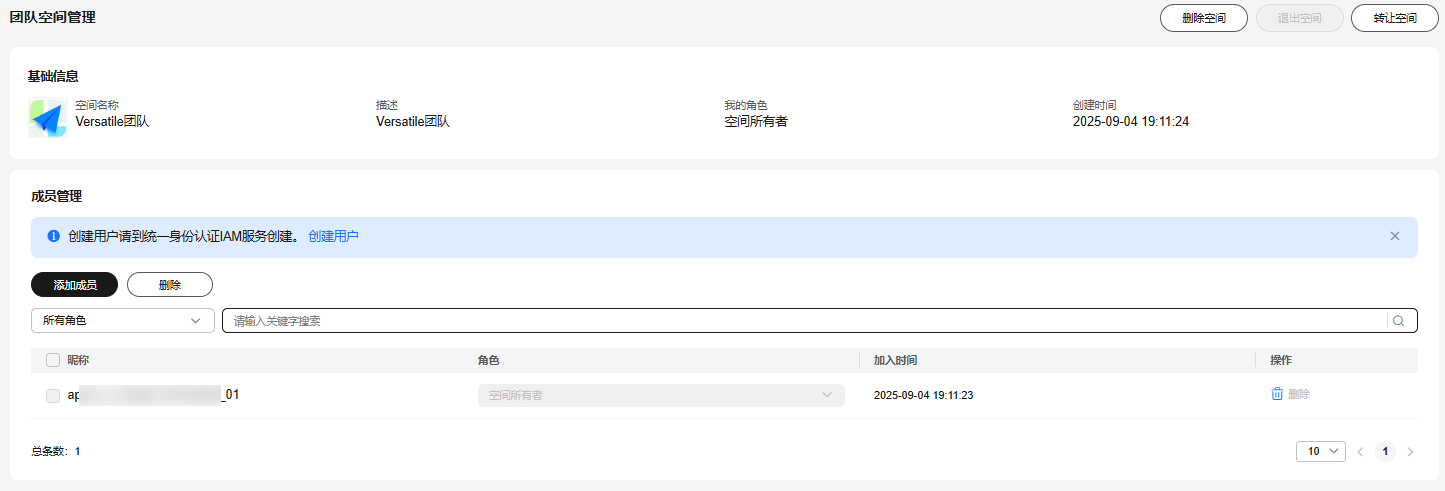Click the search magnifier icon
Screen dimensions: 1445x491
[x=1398, y=321]
